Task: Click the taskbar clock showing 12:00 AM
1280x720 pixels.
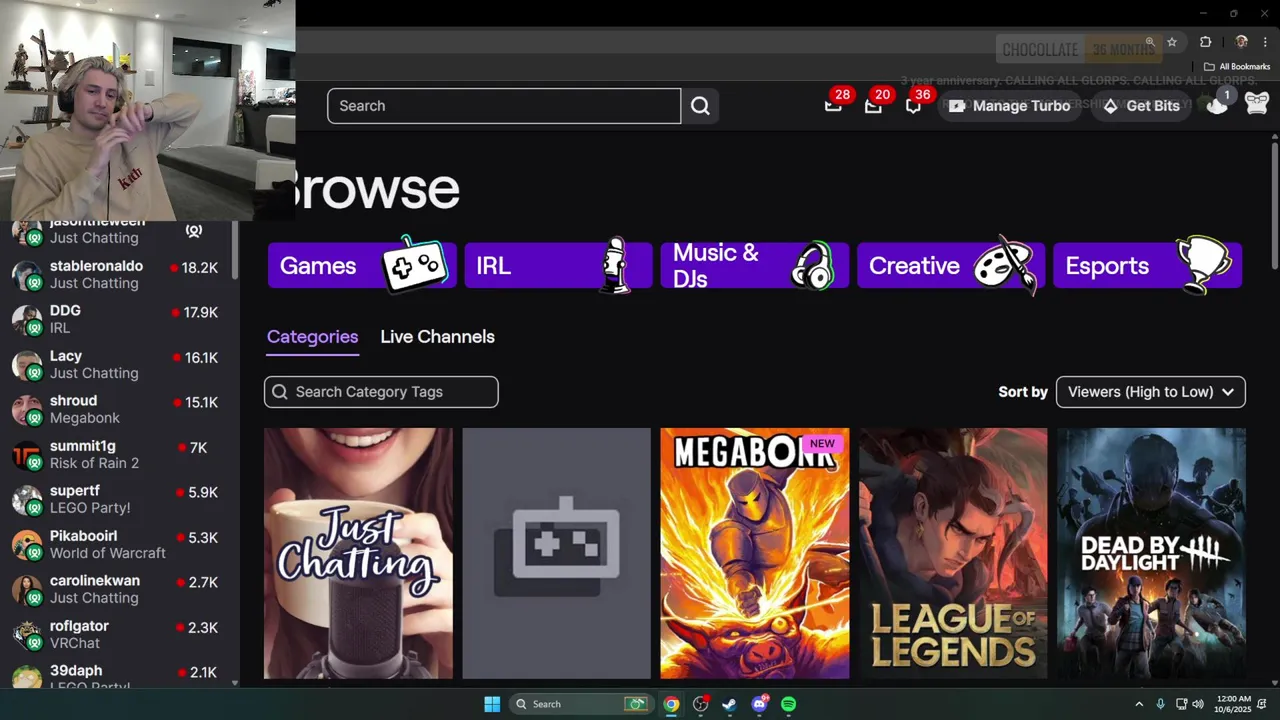Action: [x=1234, y=704]
